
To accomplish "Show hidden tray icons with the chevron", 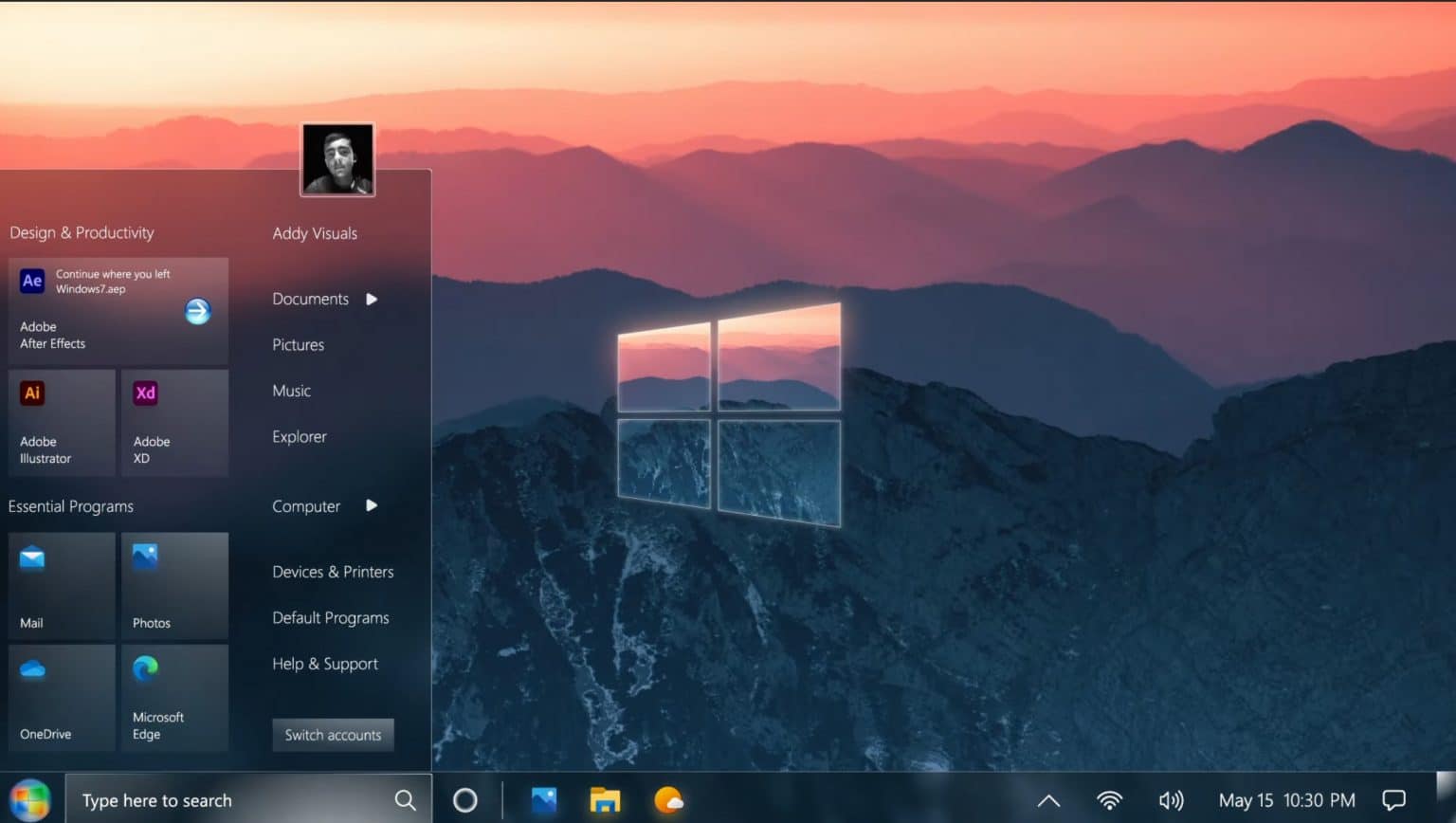I will point(1049,799).
